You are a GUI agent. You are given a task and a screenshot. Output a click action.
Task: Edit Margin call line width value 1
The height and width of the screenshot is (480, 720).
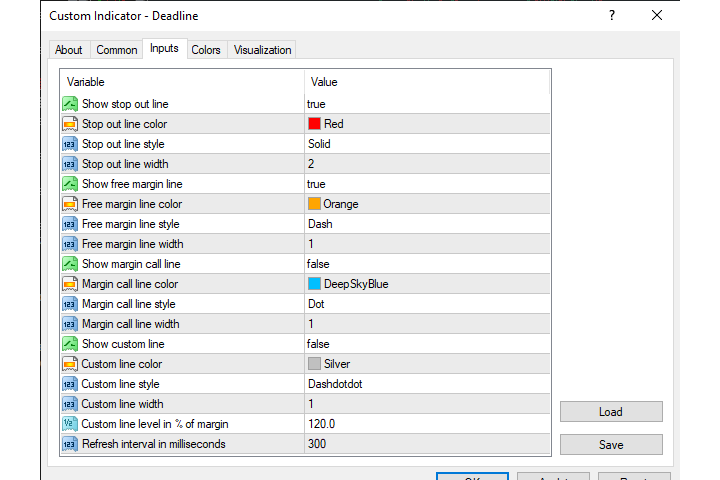(427, 324)
